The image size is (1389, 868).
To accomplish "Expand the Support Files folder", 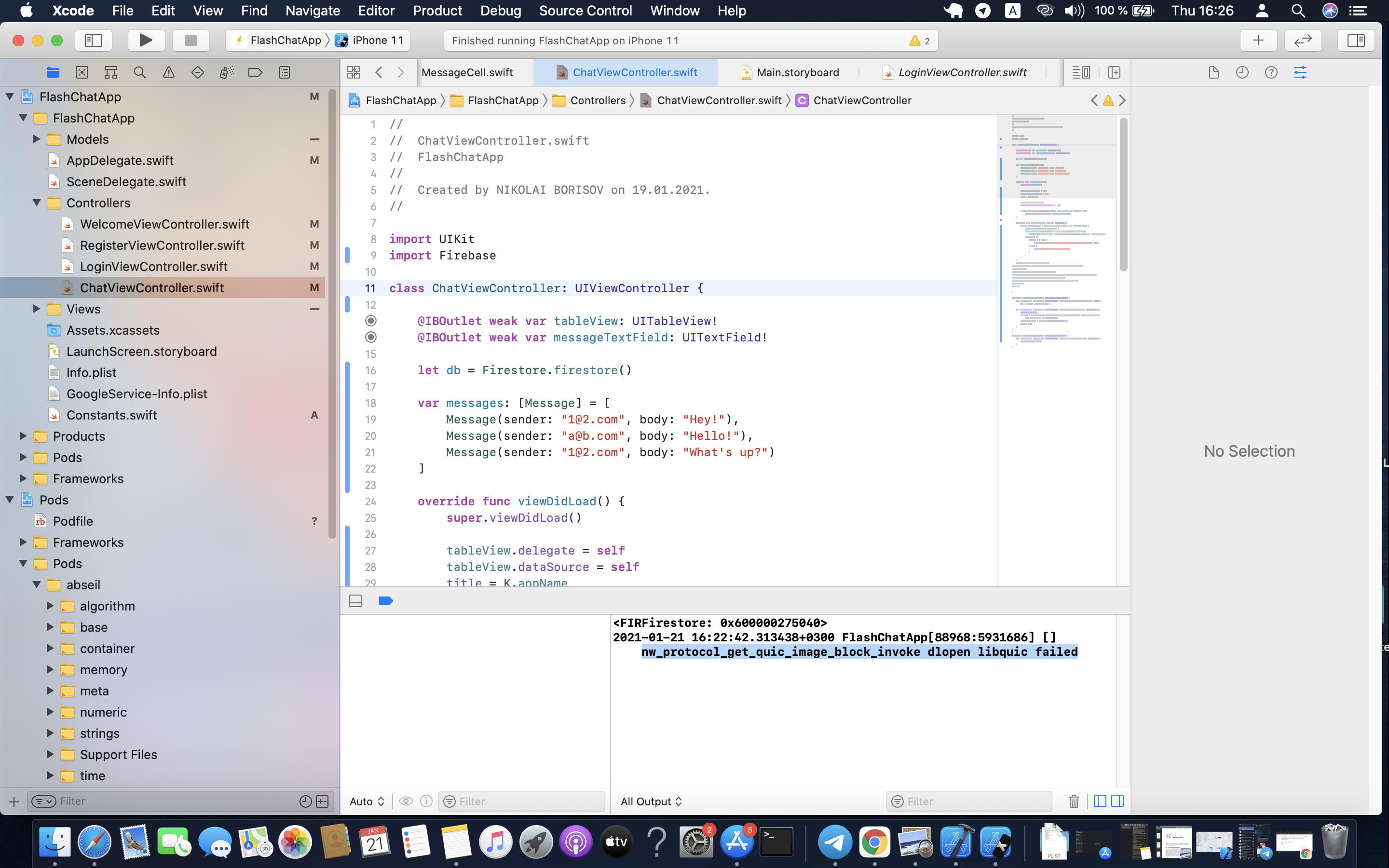I will click(x=50, y=754).
